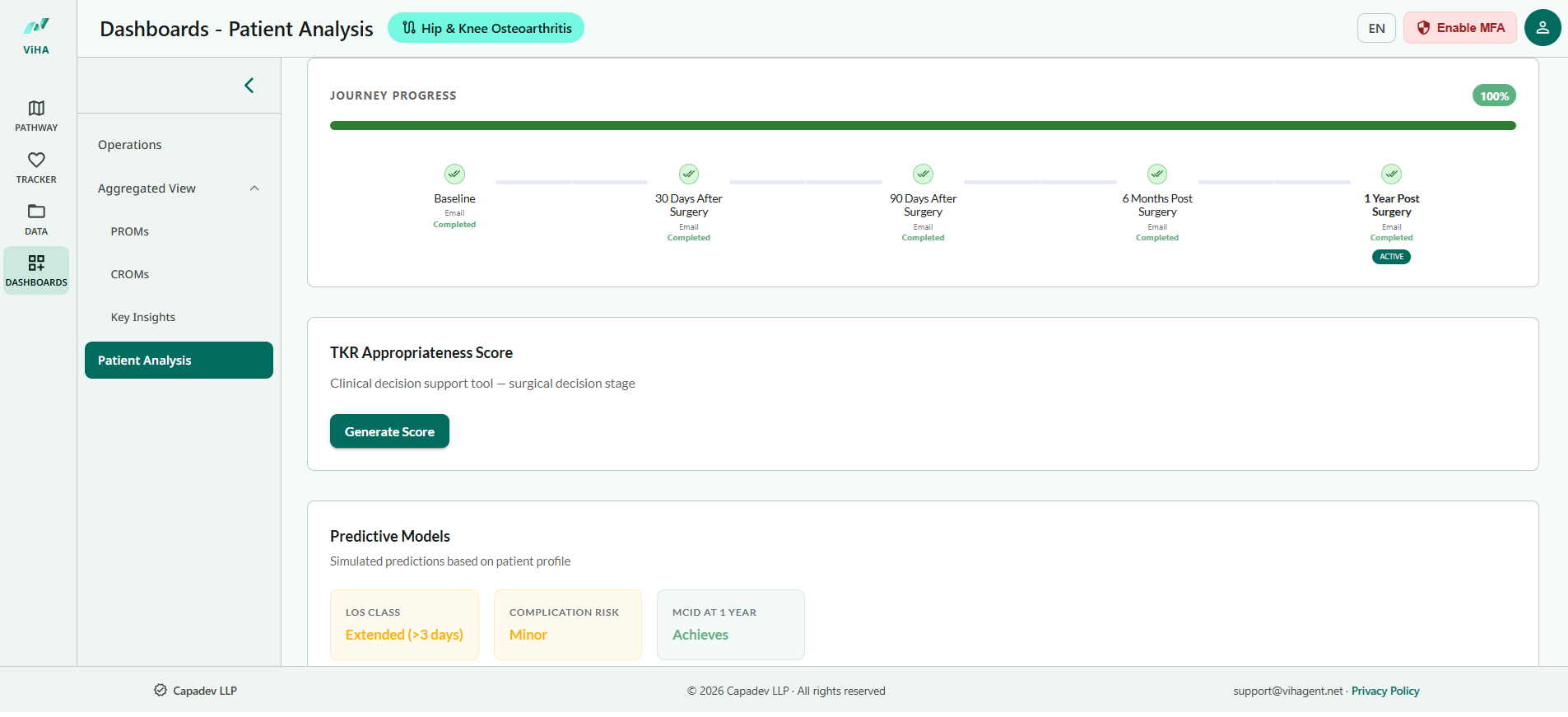Select the Patient Analysis menu item
Screen dimensions: 1568x717
click(x=179, y=361)
